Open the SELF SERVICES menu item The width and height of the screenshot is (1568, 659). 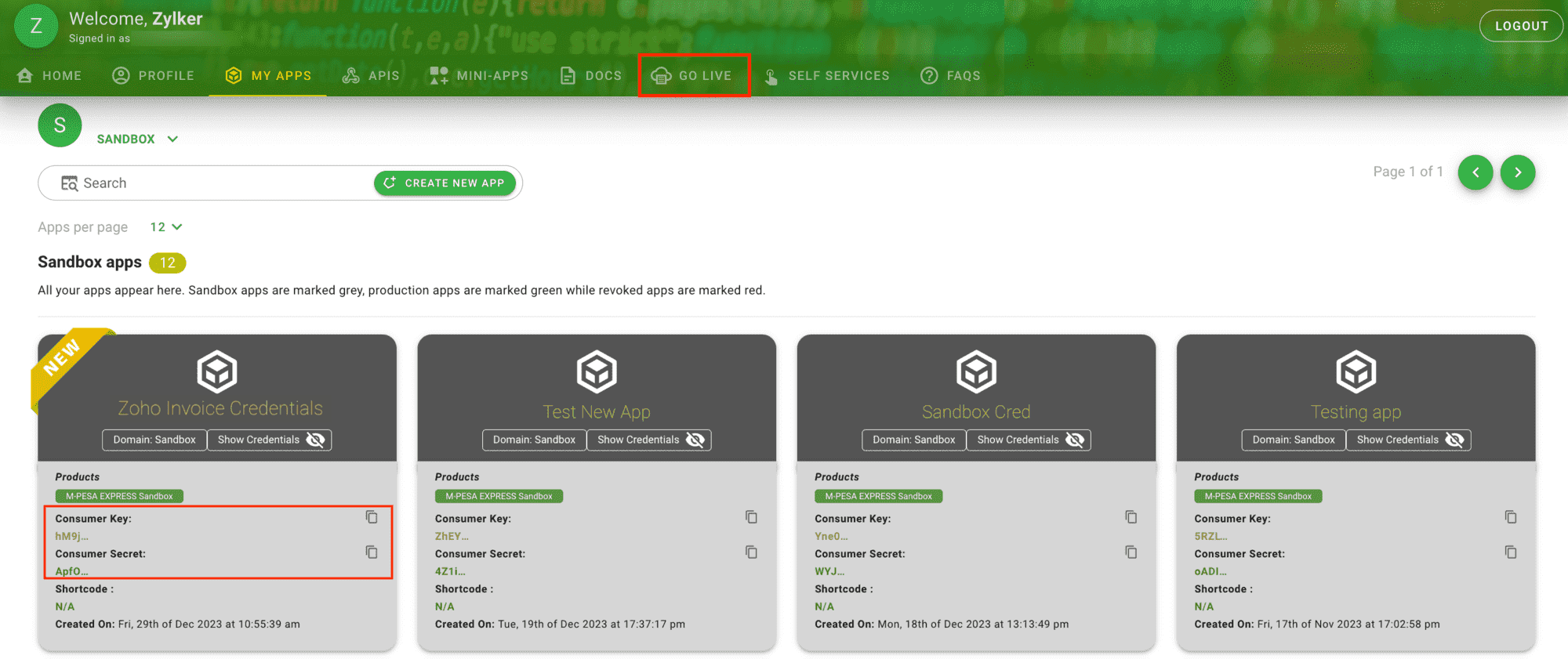(826, 75)
